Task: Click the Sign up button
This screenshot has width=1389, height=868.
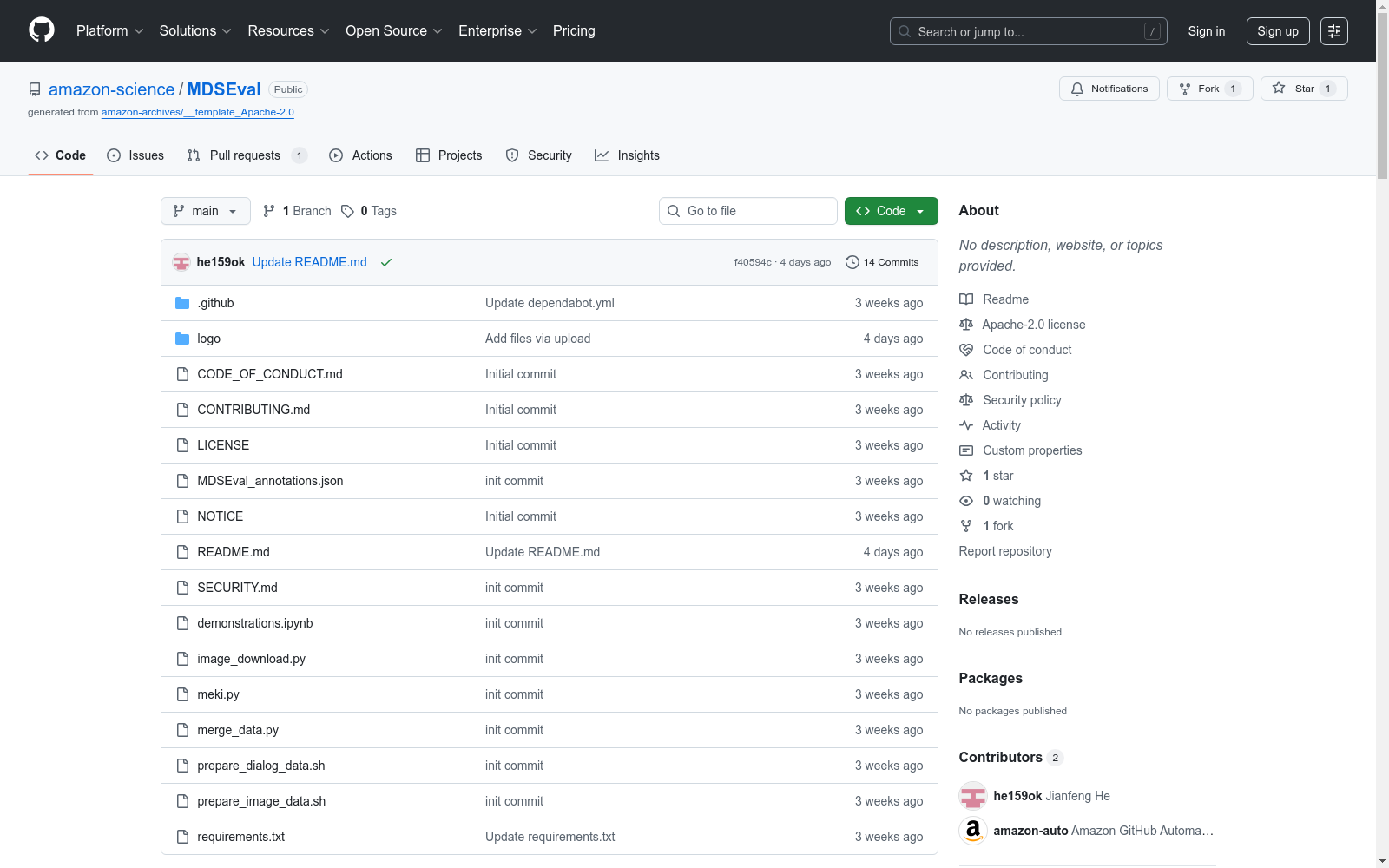Action: click(1278, 31)
